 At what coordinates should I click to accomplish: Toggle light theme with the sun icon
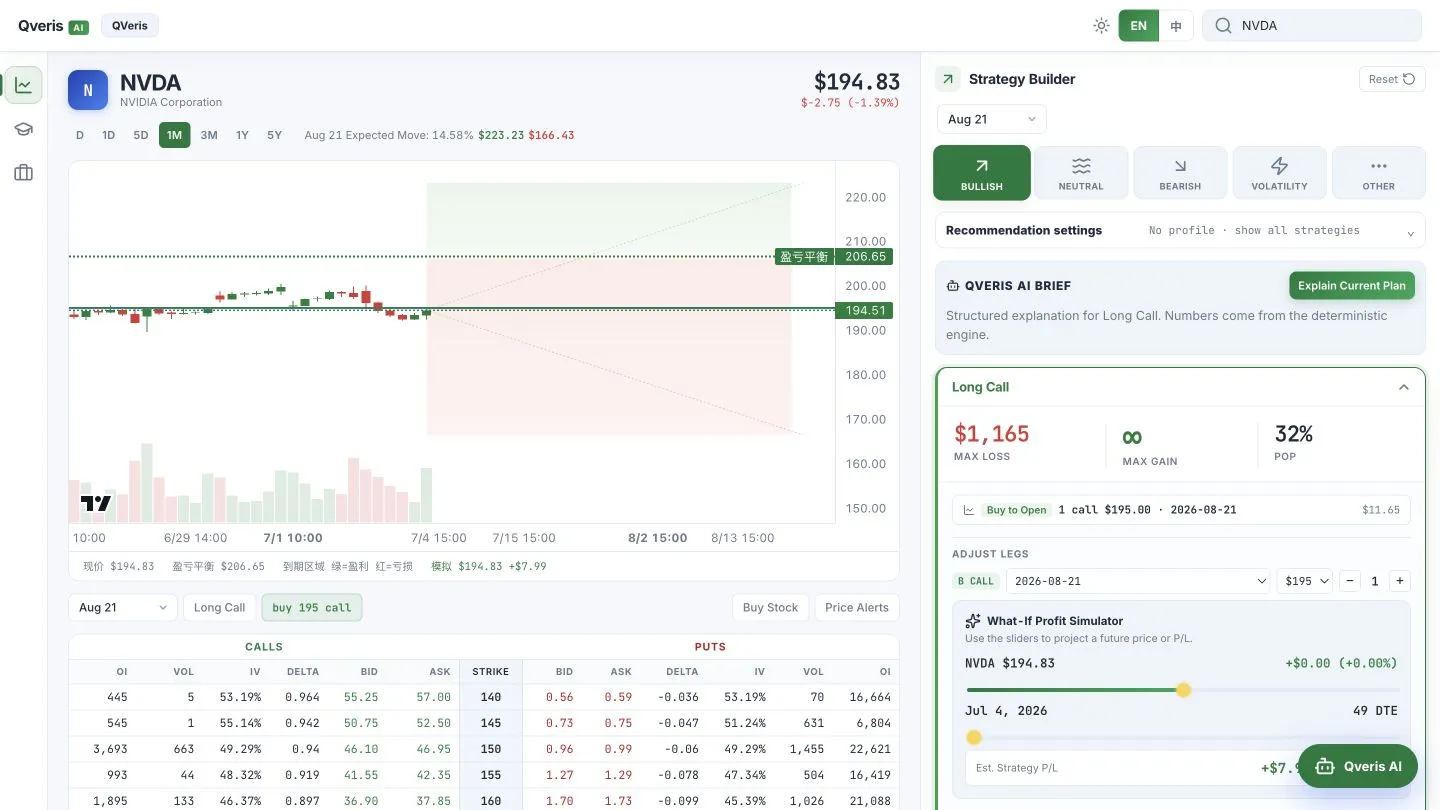pos(1101,26)
